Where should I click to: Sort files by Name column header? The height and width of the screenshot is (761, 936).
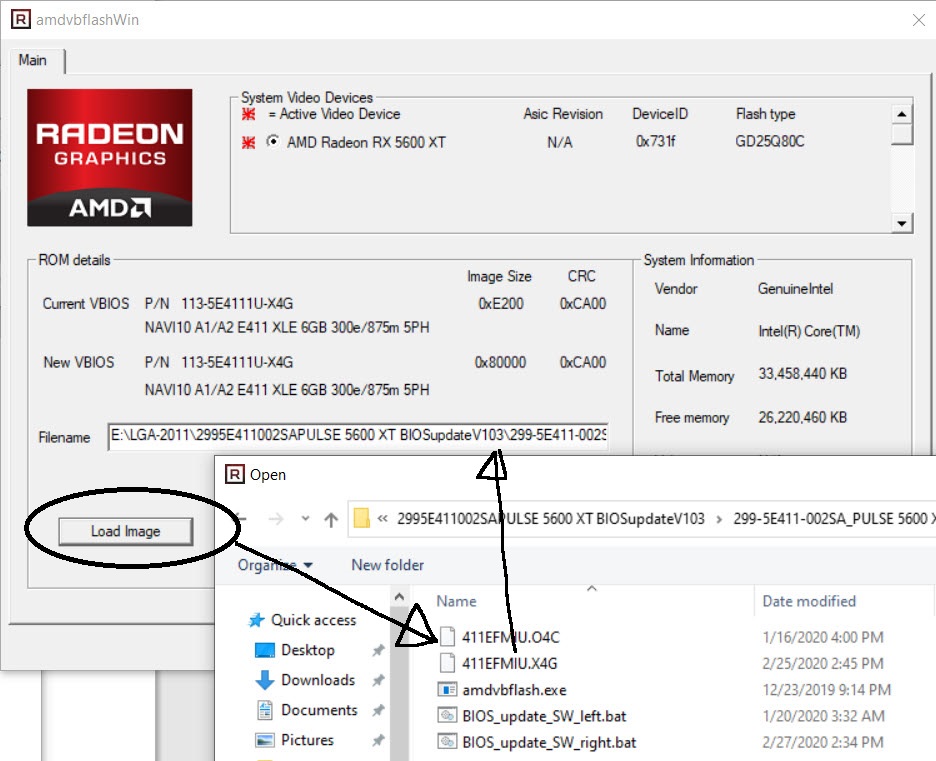pyautogui.click(x=457, y=601)
